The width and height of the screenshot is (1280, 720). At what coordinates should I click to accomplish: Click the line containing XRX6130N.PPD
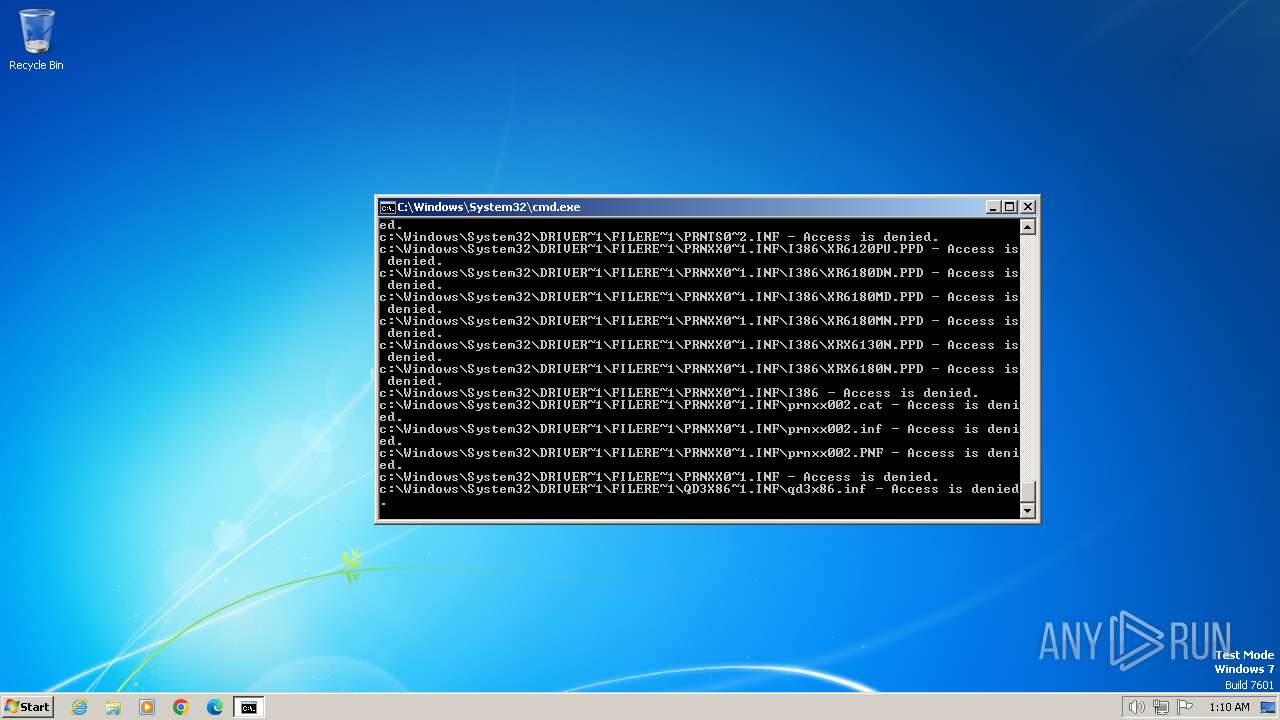699,345
